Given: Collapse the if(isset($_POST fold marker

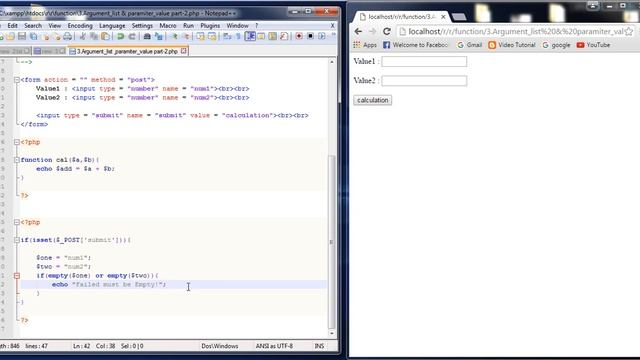Looking at the screenshot, I should pyautogui.click(x=17, y=240).
